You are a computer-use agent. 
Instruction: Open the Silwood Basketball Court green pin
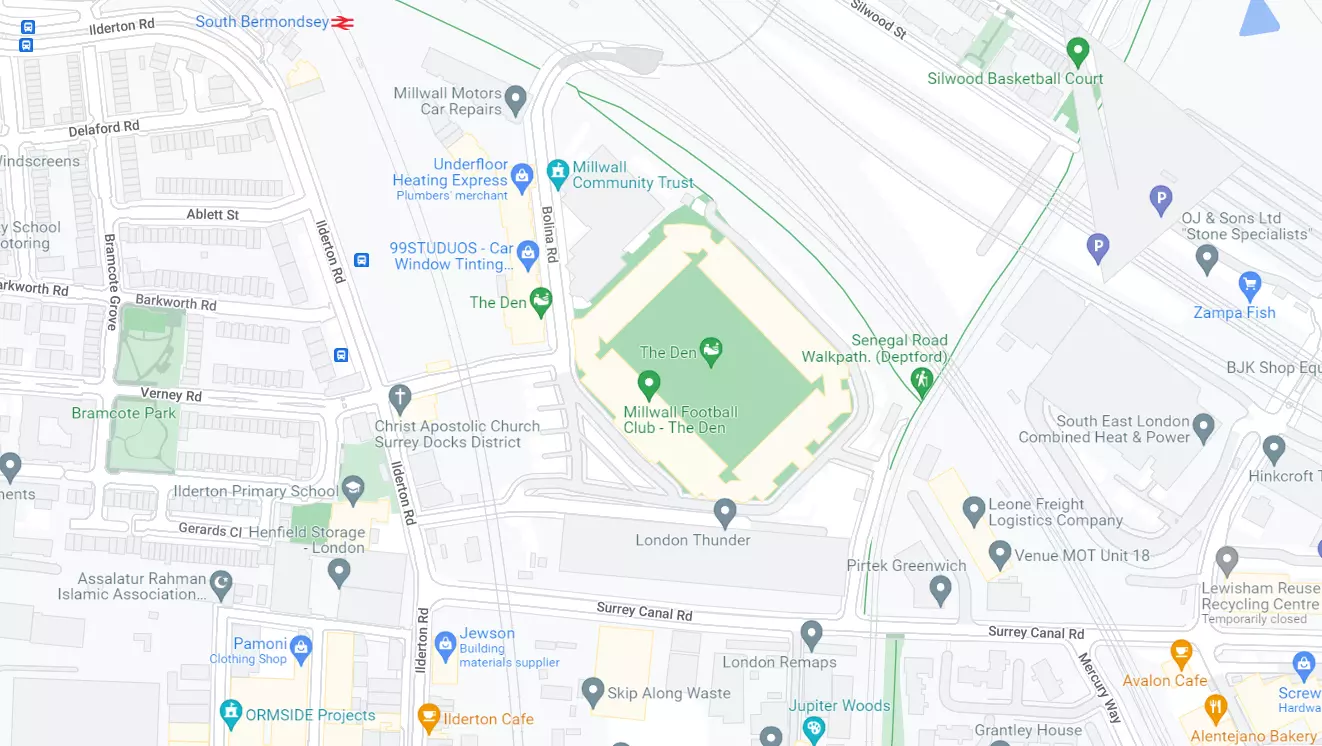1077,49
